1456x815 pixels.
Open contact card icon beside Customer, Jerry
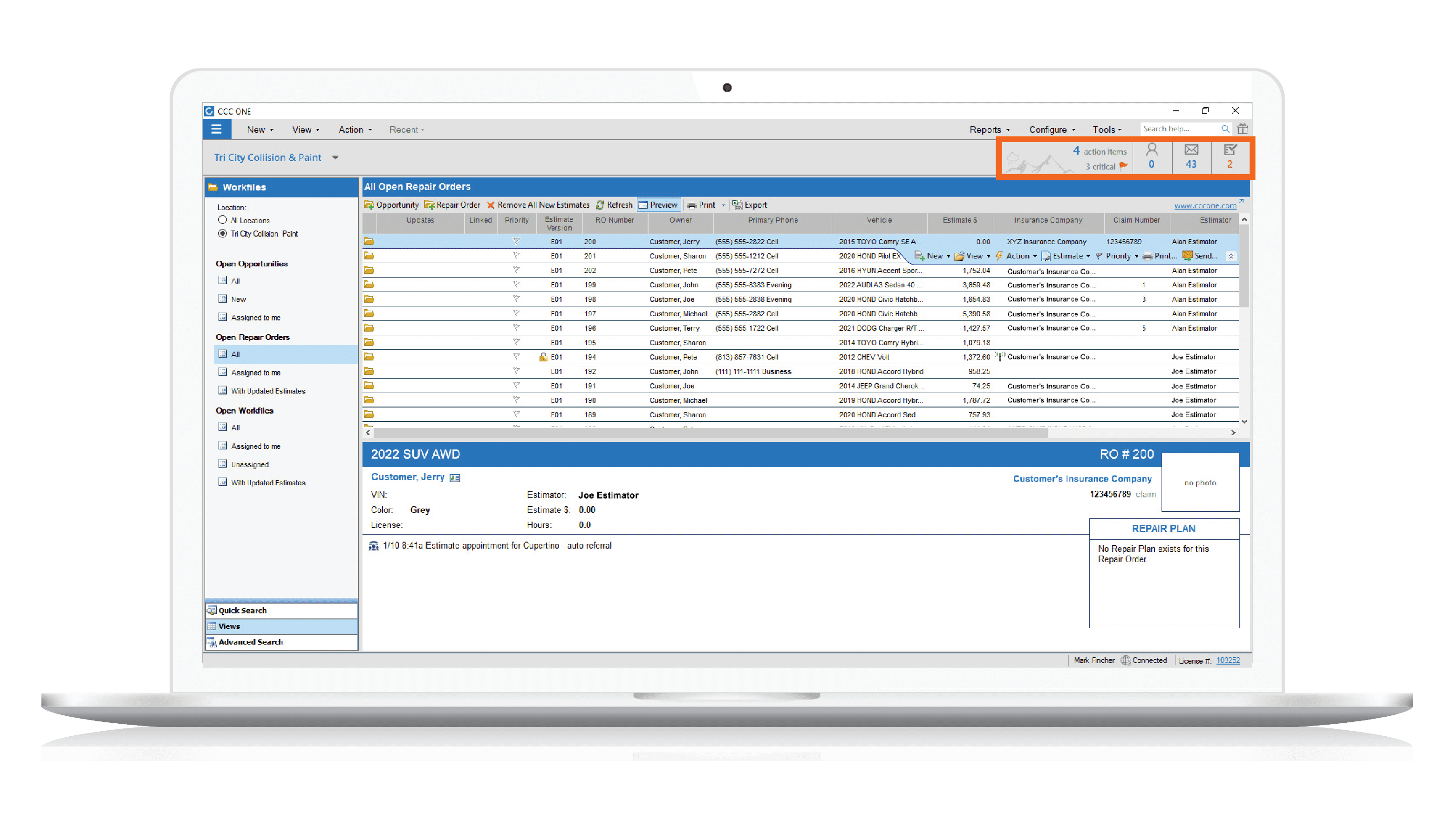[455, 478]
